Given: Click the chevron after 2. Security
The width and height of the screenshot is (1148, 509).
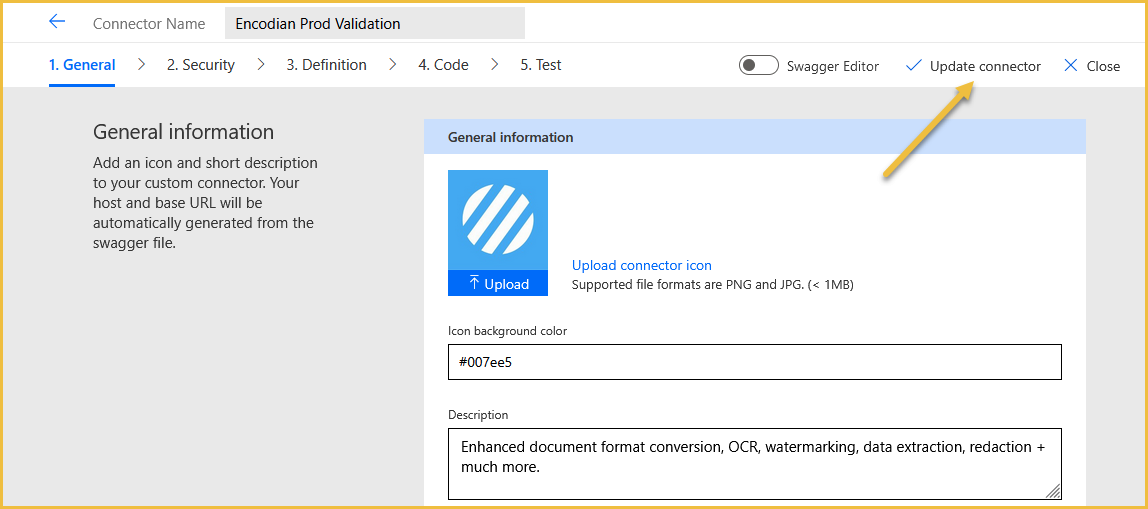Looking at the screenshot, I should 261,64.
